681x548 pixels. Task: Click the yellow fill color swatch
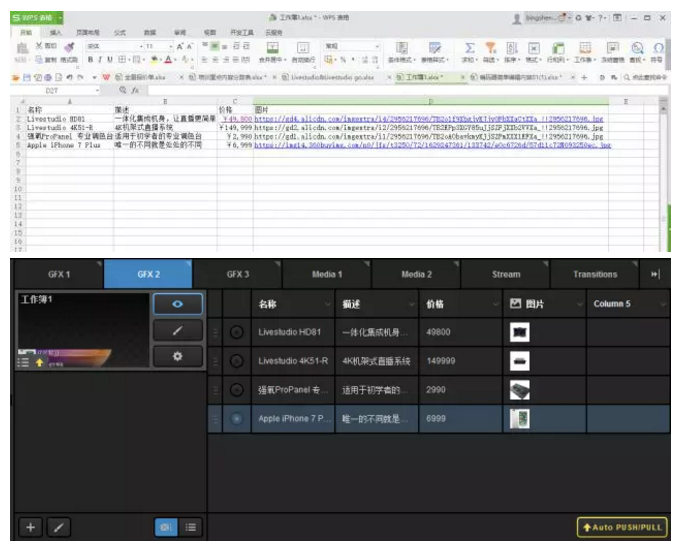tap(154, 59)
